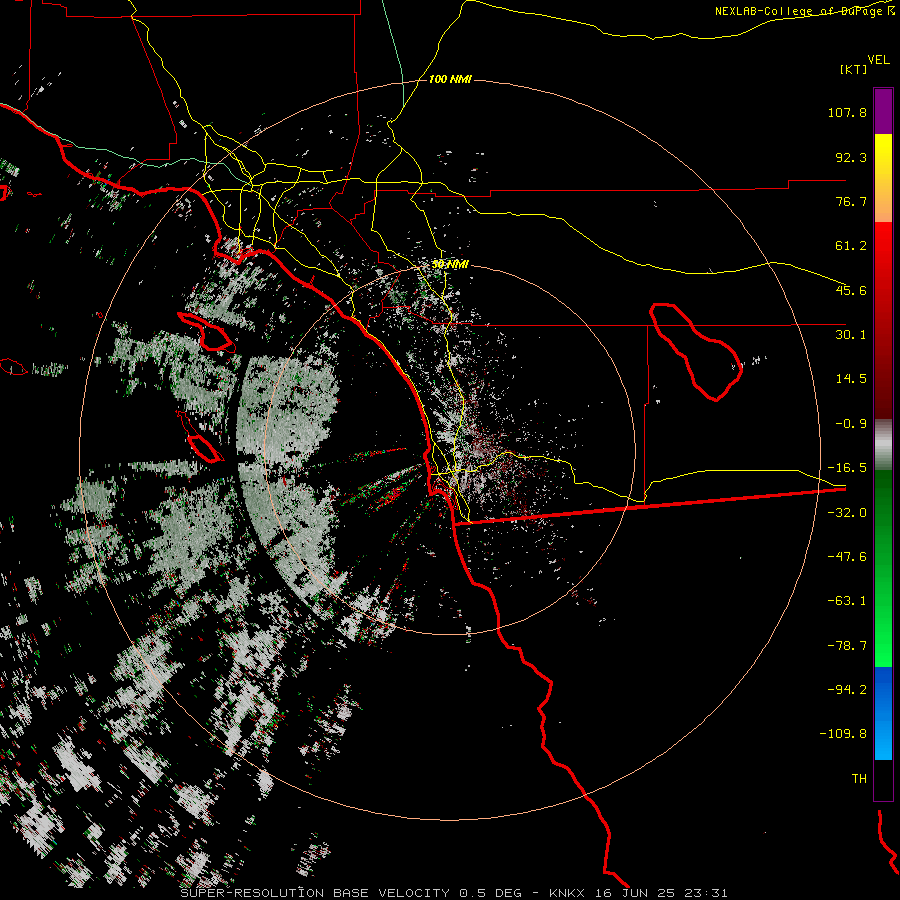This screenshot has width=900, height=900.
Task: Click the Santa Catalina Island outline
Action: tap(206, 332)
